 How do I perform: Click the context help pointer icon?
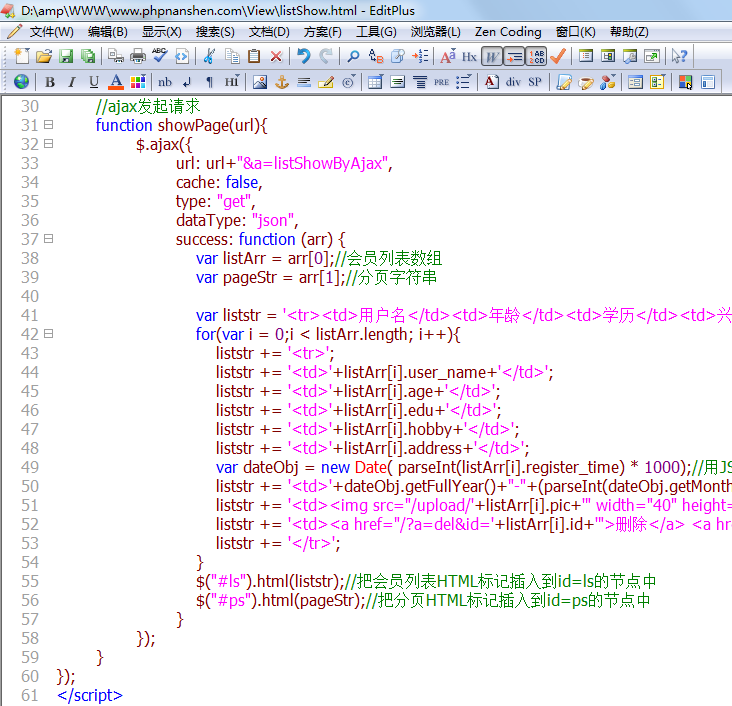pos(680,56)
